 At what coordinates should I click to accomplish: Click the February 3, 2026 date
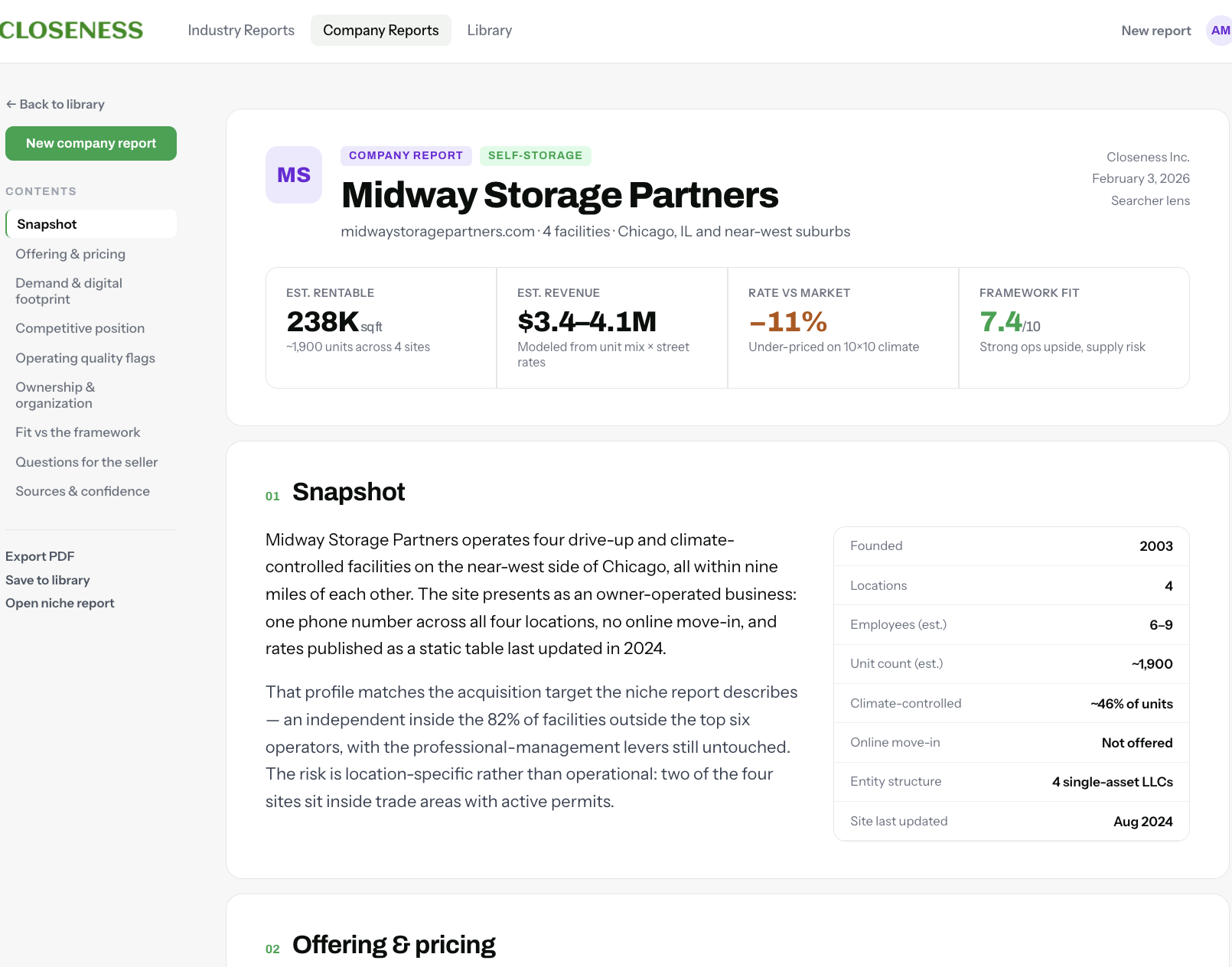pos(1141,178)
